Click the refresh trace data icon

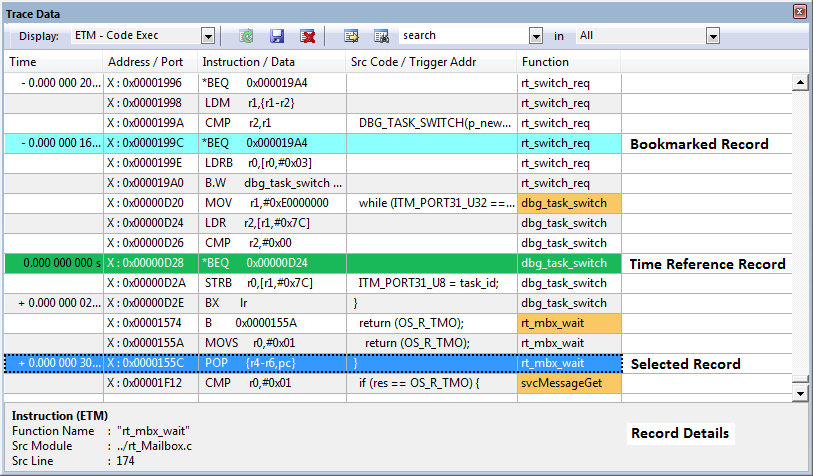247,36
